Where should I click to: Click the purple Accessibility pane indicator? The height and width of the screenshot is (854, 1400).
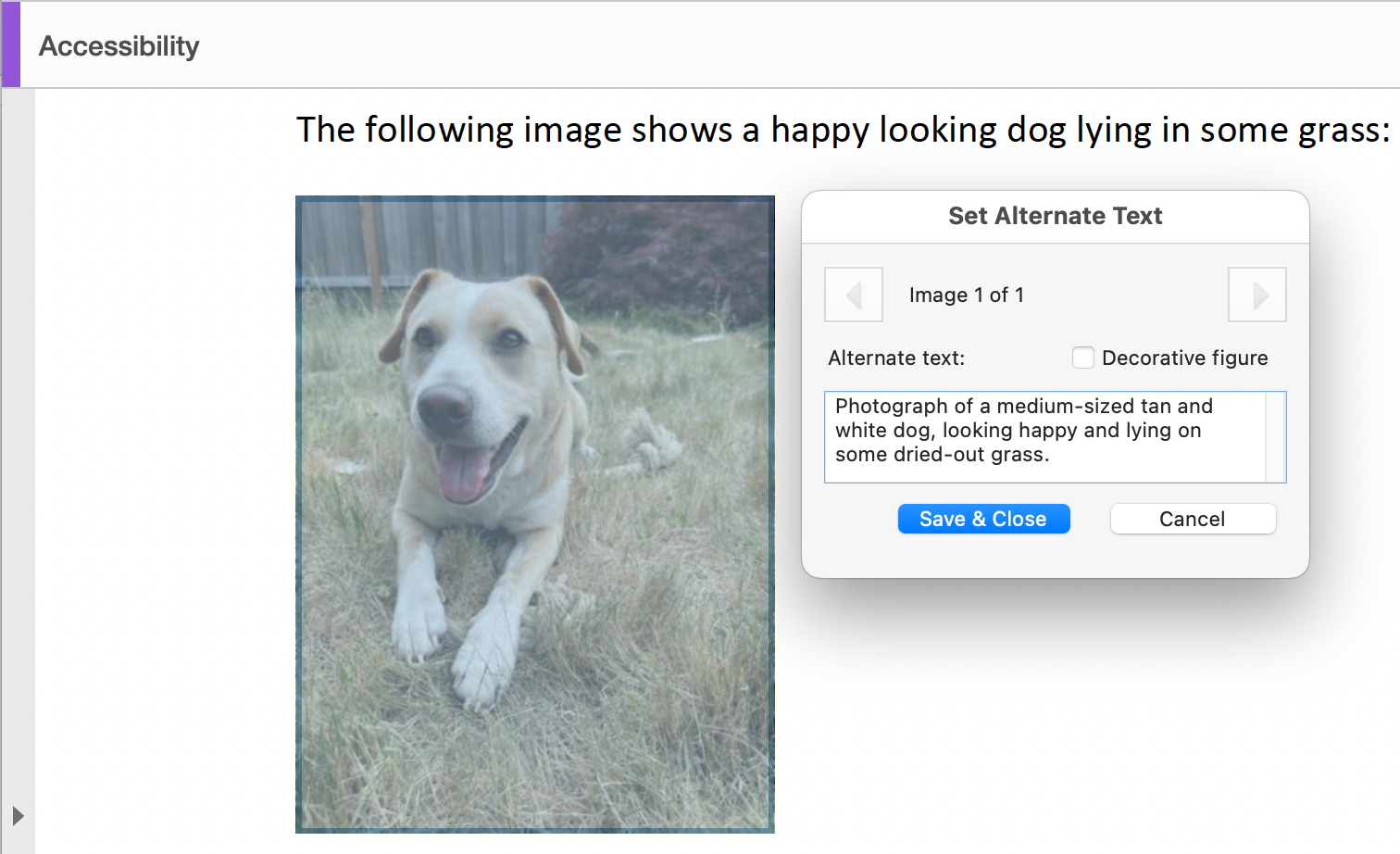[x=9, y=44]
